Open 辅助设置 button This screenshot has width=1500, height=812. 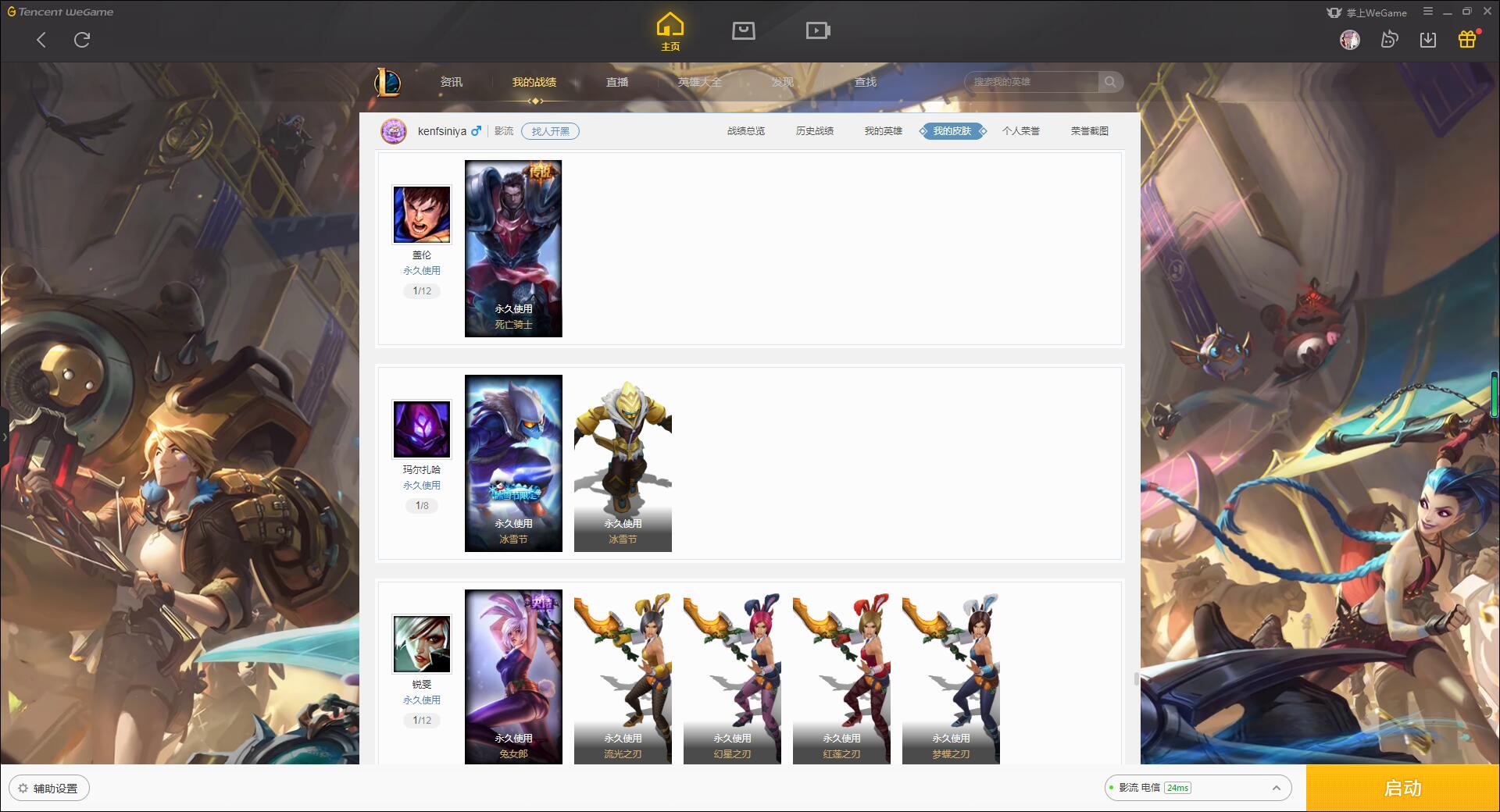[x=49, y=789]
